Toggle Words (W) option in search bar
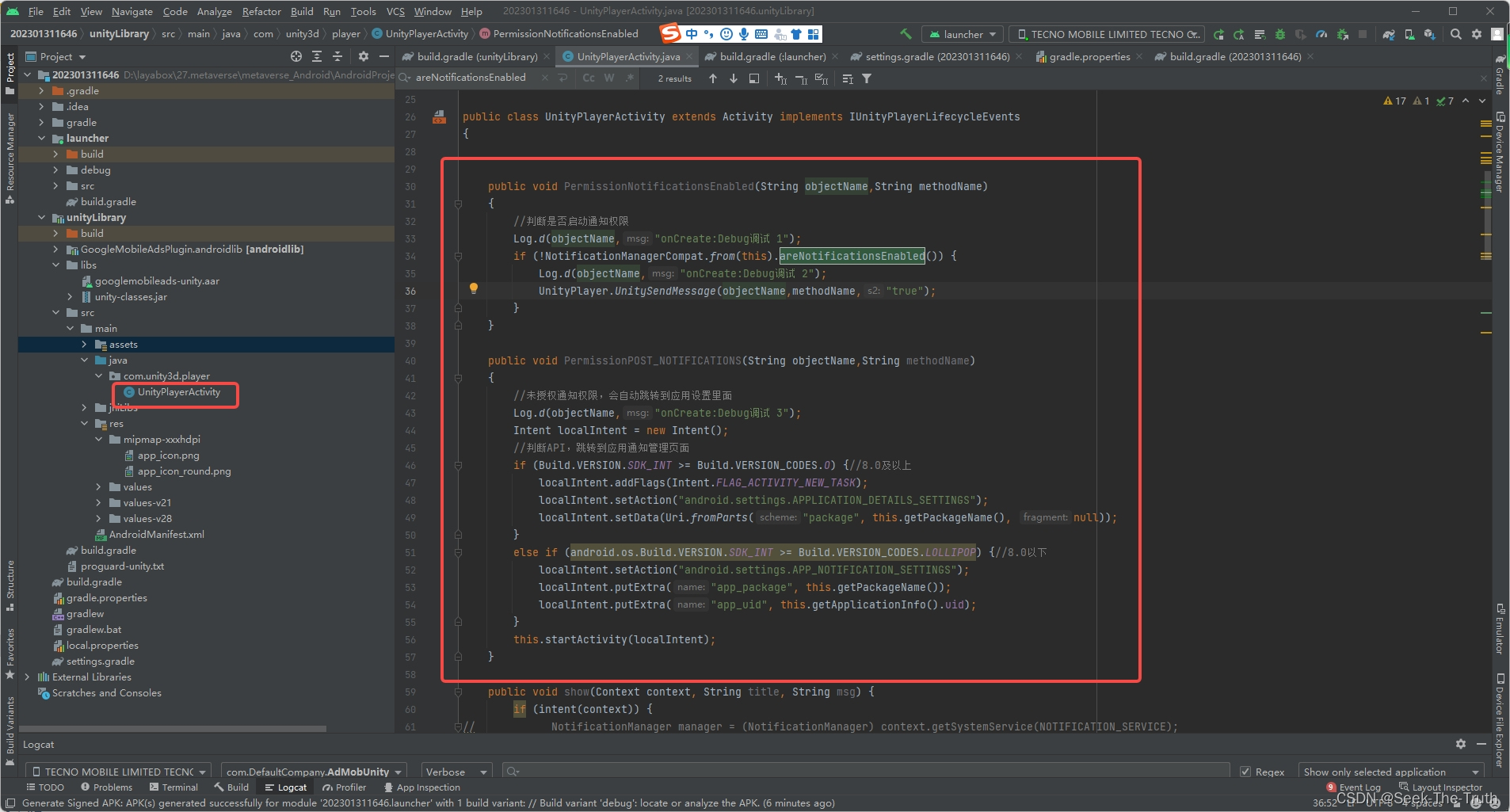 pyautogui.click(x=609, y=78)
